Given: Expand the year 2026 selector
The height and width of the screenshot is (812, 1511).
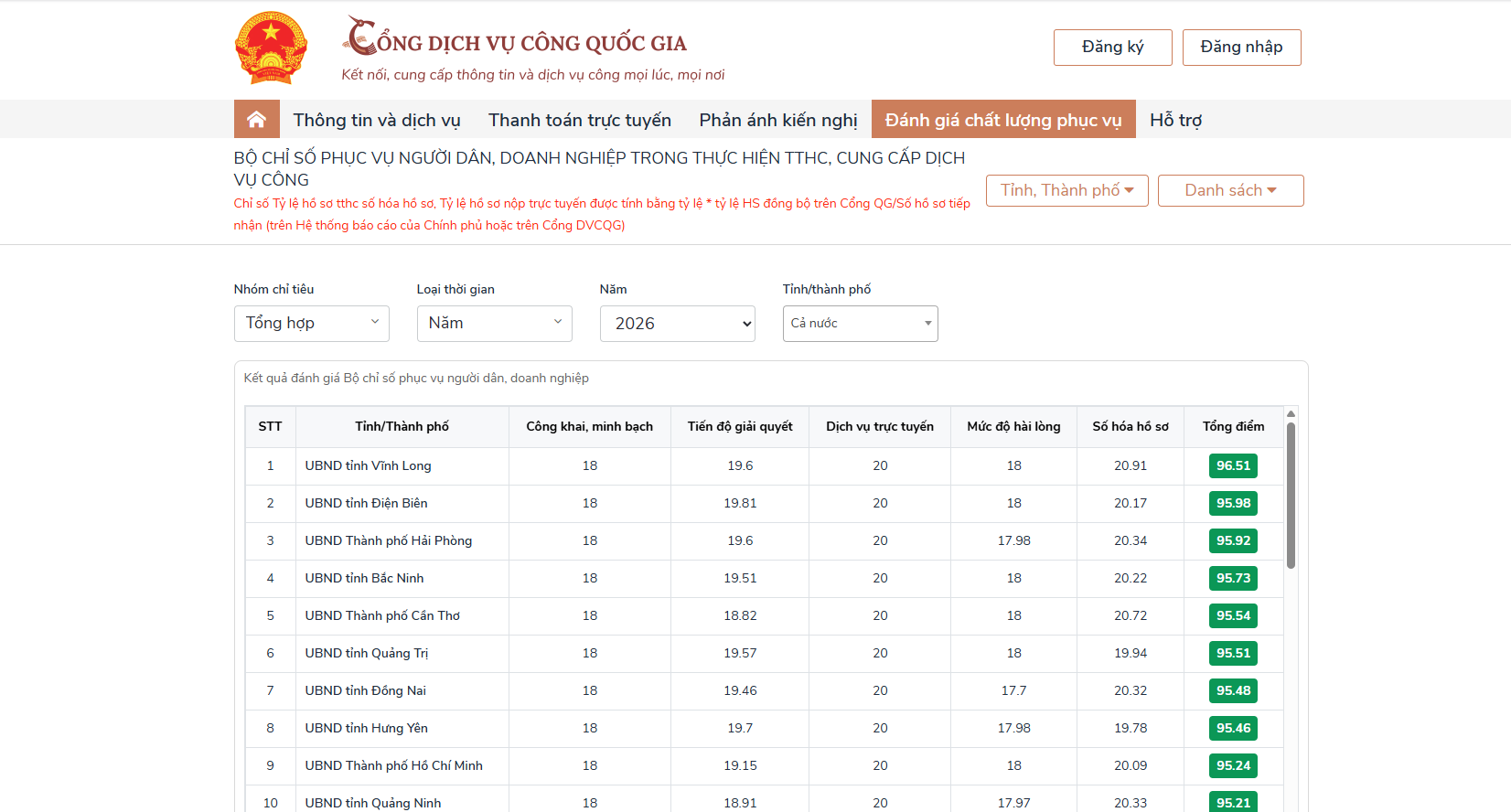Looking at the screenshot, I should (x=677, y=324).
